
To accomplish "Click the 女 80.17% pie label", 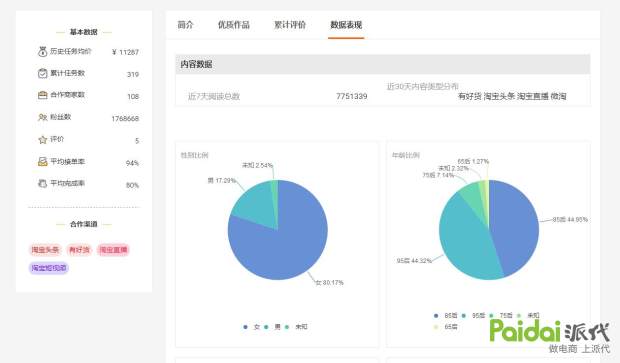I will (x=329, y=282).
